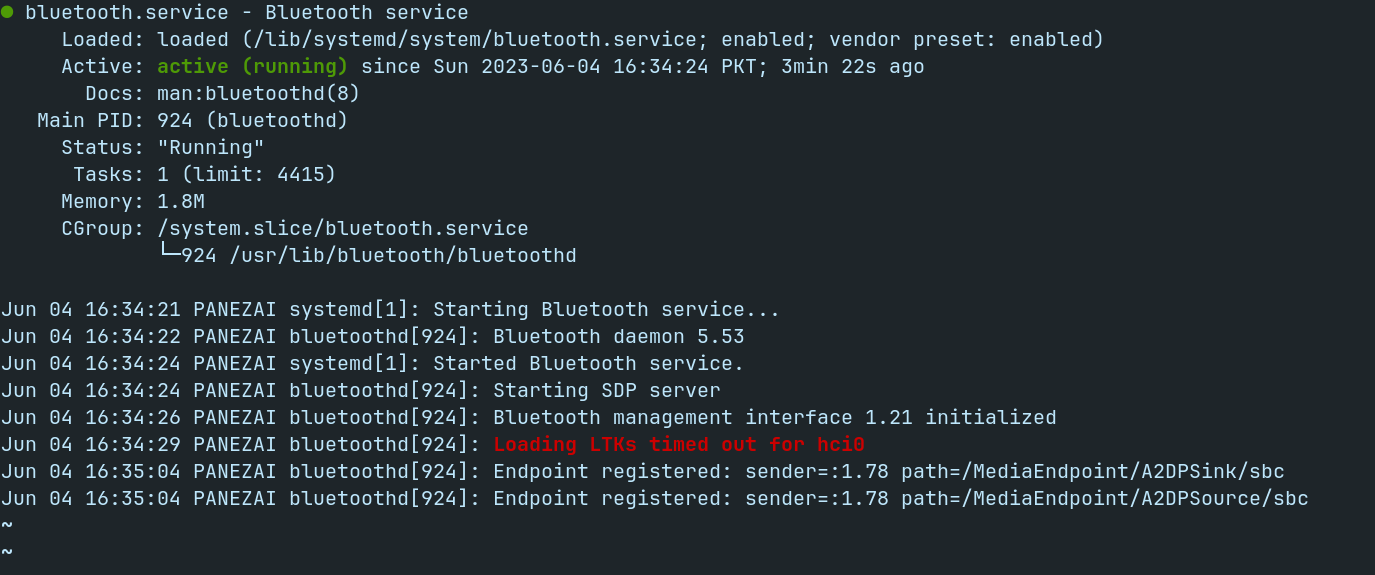Click the "Running" status value
The width and height of the screenshot is (1375, 575).
click(211, 148)
